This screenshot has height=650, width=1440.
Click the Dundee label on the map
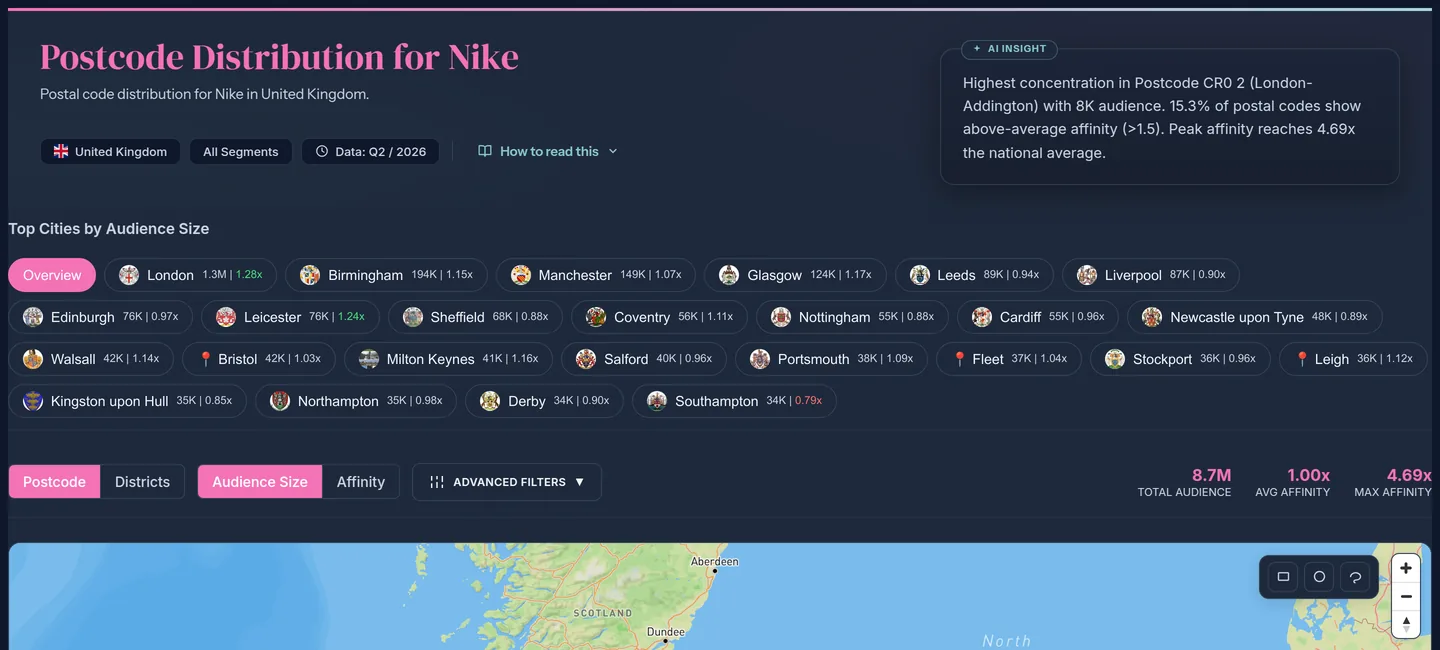point(666,632)
